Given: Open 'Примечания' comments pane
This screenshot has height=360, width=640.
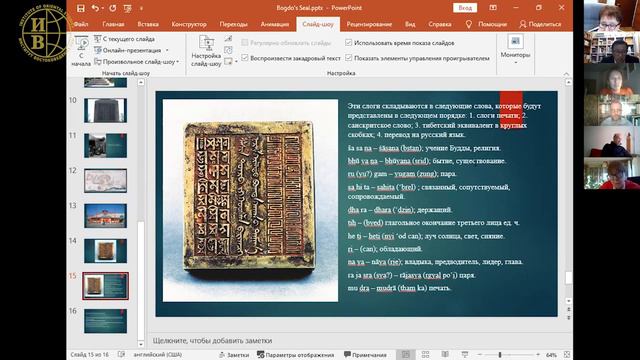Looking at the screenshot, I should pyautogui.click(x=365, y=355).
